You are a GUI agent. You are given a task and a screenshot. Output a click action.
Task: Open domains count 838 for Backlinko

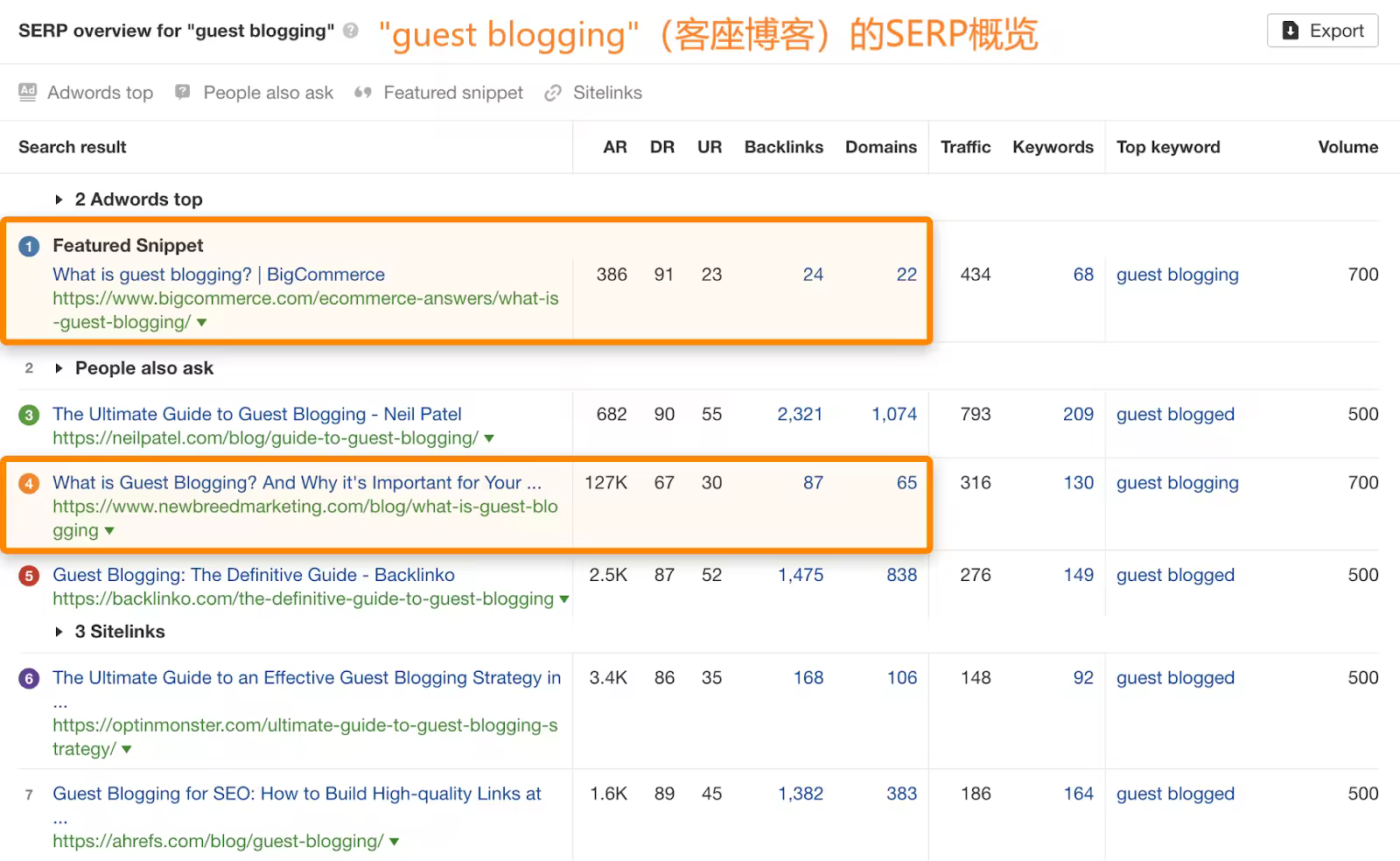pos(901,575)
